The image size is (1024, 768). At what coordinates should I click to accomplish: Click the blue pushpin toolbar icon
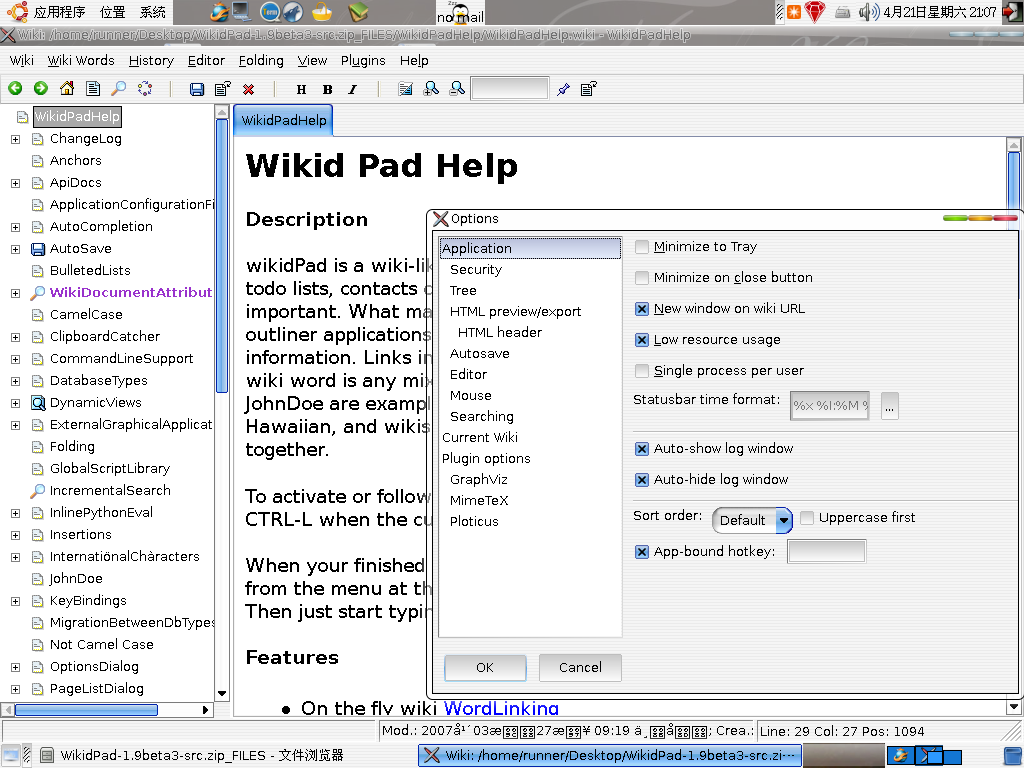[563, 89]
